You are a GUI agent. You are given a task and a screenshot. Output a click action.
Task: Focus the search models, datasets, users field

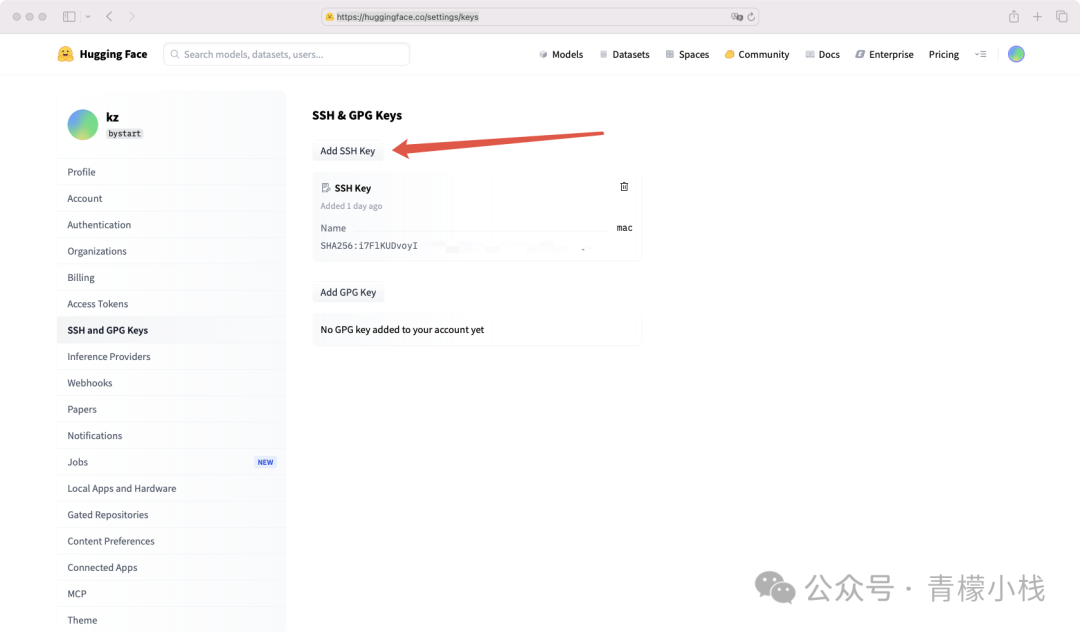click(x=290, y=54)
